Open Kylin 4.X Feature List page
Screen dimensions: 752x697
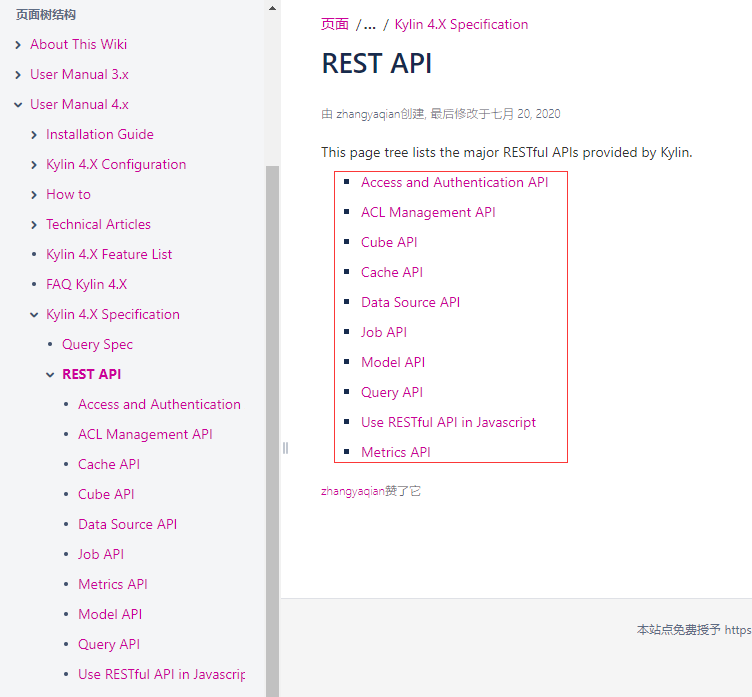pos(109,254)
